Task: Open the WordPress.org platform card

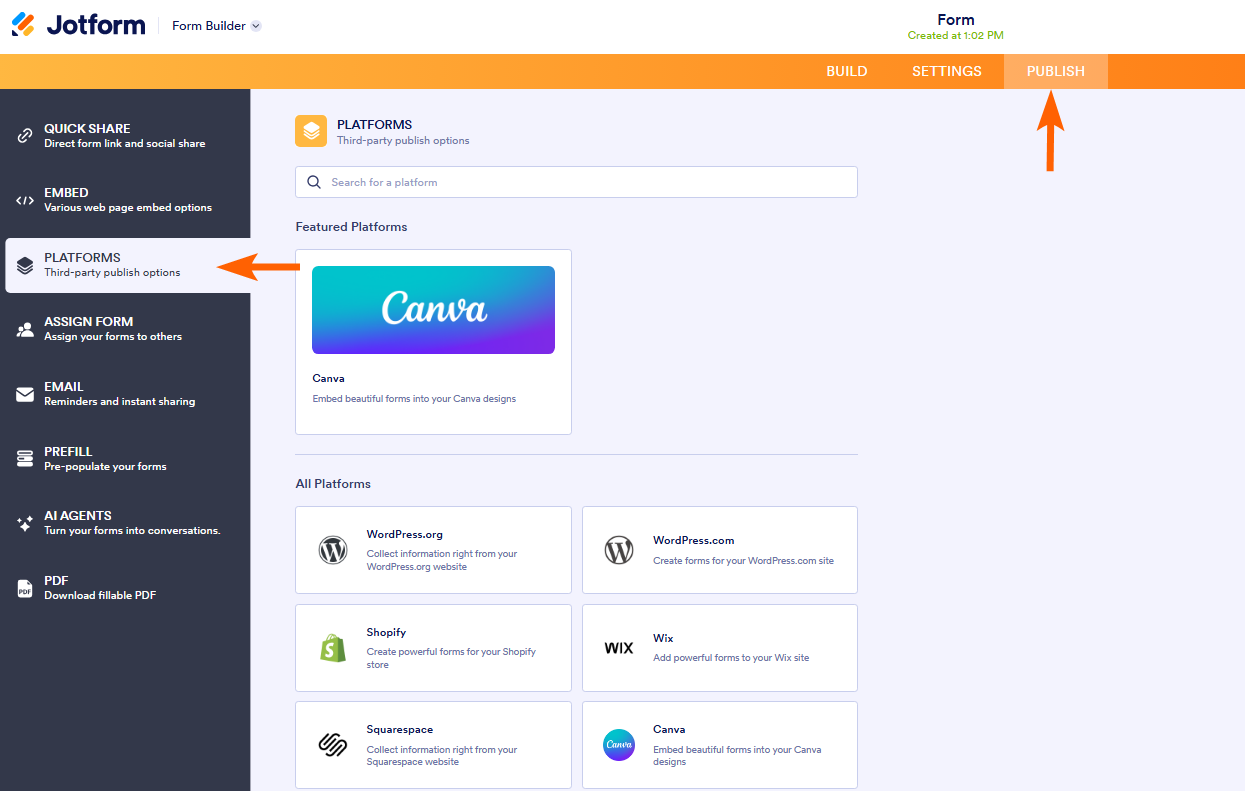Action: 433,549
